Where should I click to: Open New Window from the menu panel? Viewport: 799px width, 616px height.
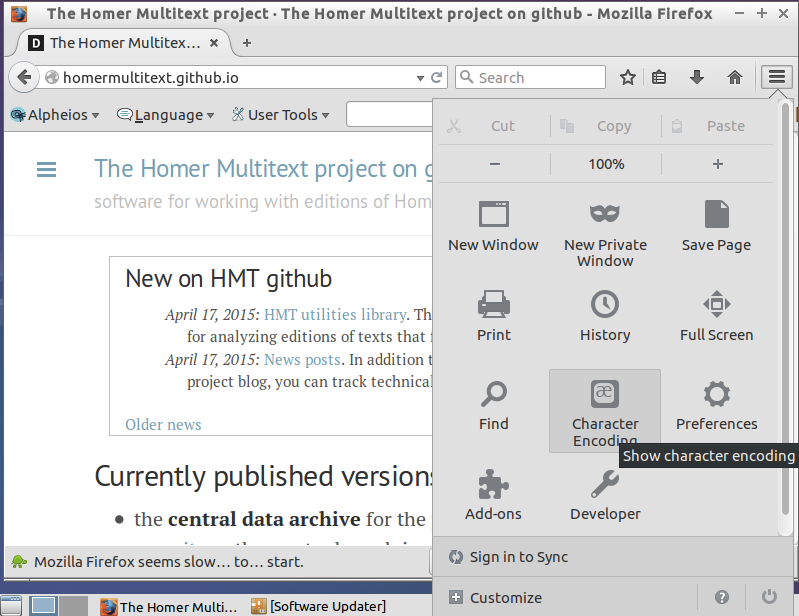pos(493,226)
